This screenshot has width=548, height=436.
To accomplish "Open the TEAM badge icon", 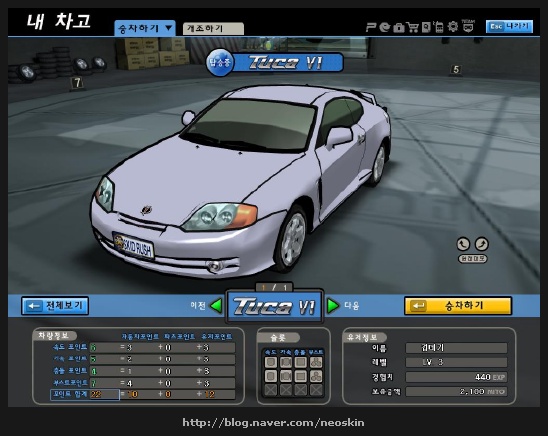I will point(468,27).
